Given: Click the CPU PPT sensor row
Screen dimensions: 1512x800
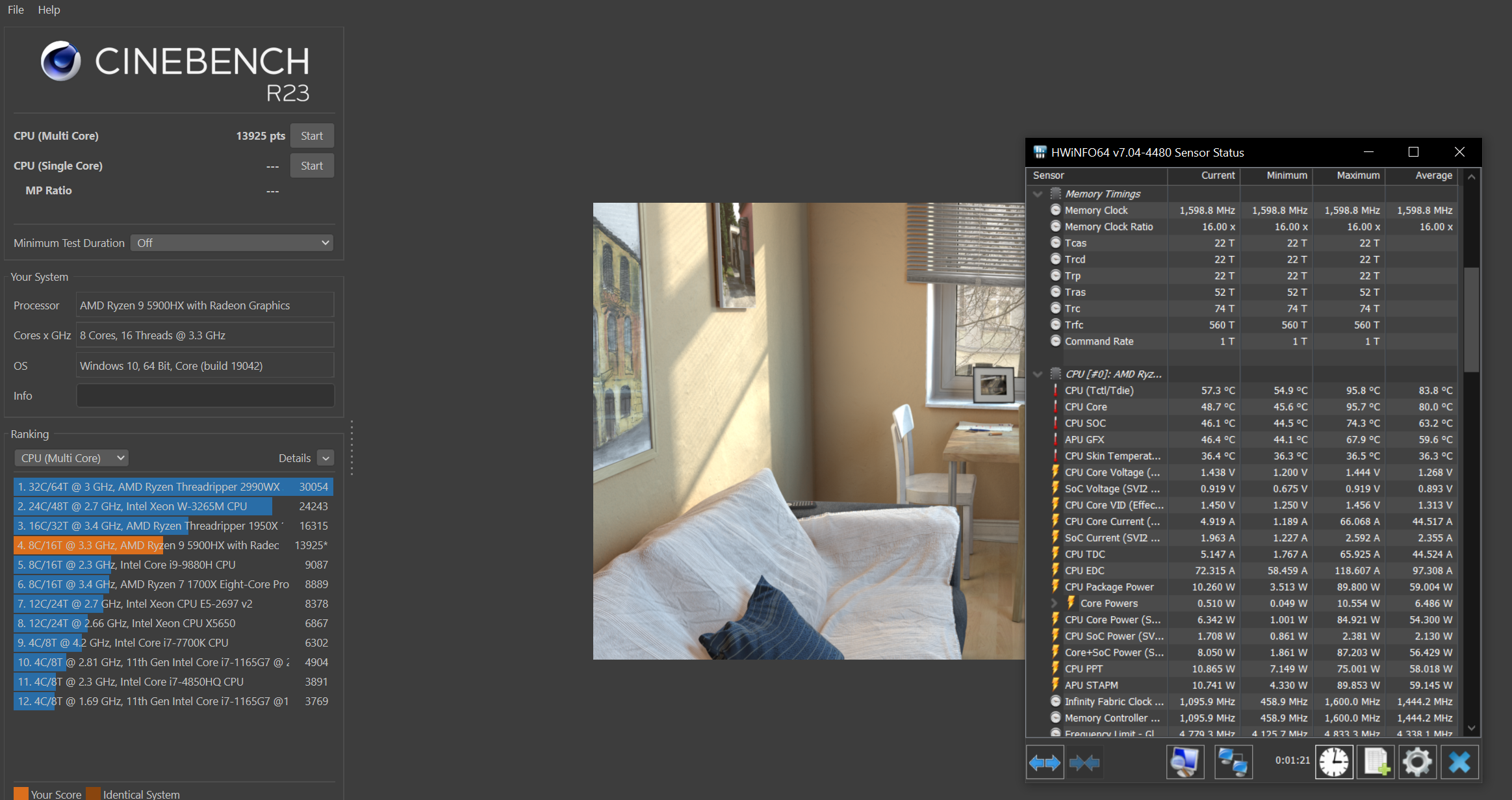Looking at the screenshot, I should click(x=1242, y=668).
